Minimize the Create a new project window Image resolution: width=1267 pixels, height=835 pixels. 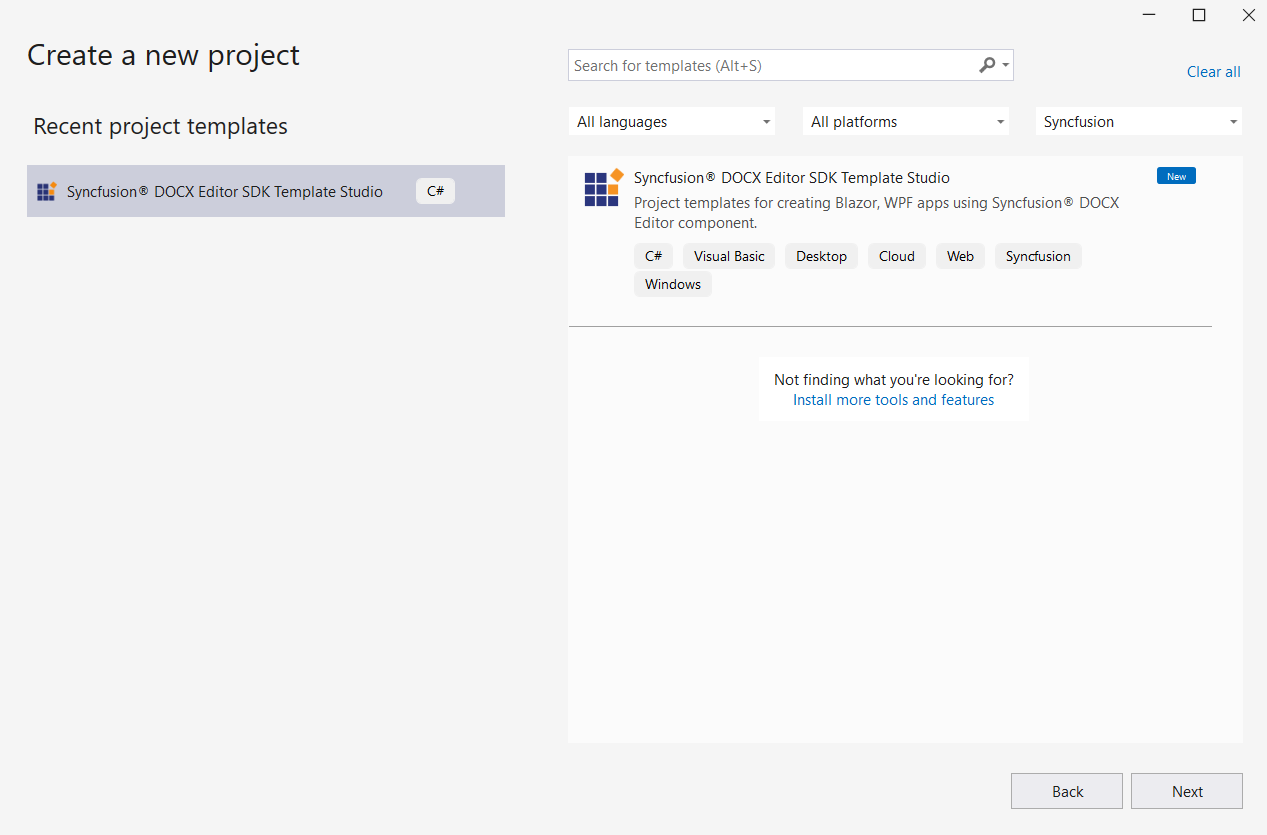coord(1149,15)
